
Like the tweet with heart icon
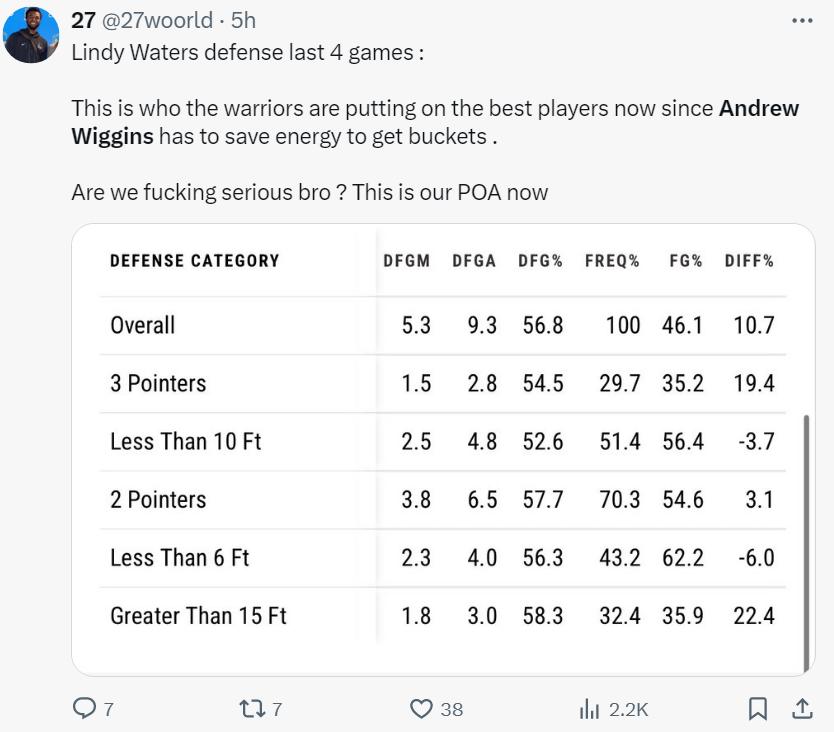pyautogui.click(x=422, y=708)
